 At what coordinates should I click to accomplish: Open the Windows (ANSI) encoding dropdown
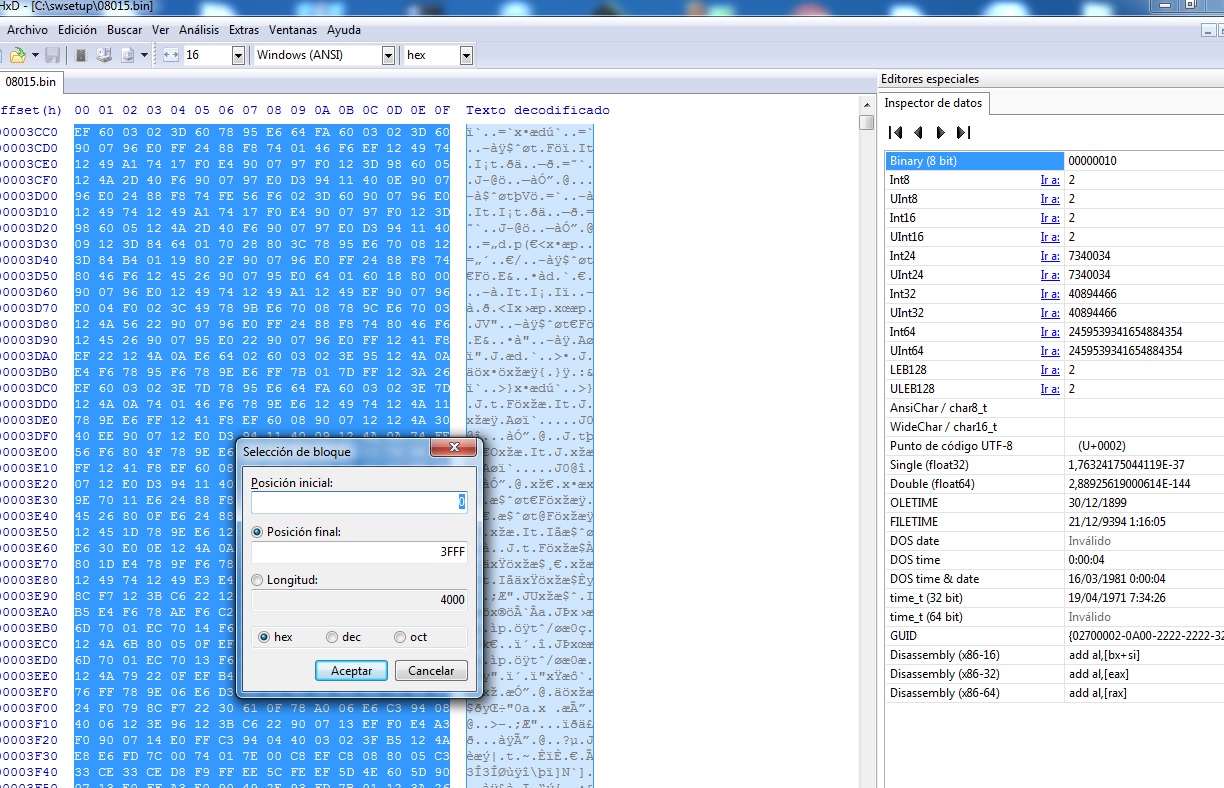coord(388,56)
